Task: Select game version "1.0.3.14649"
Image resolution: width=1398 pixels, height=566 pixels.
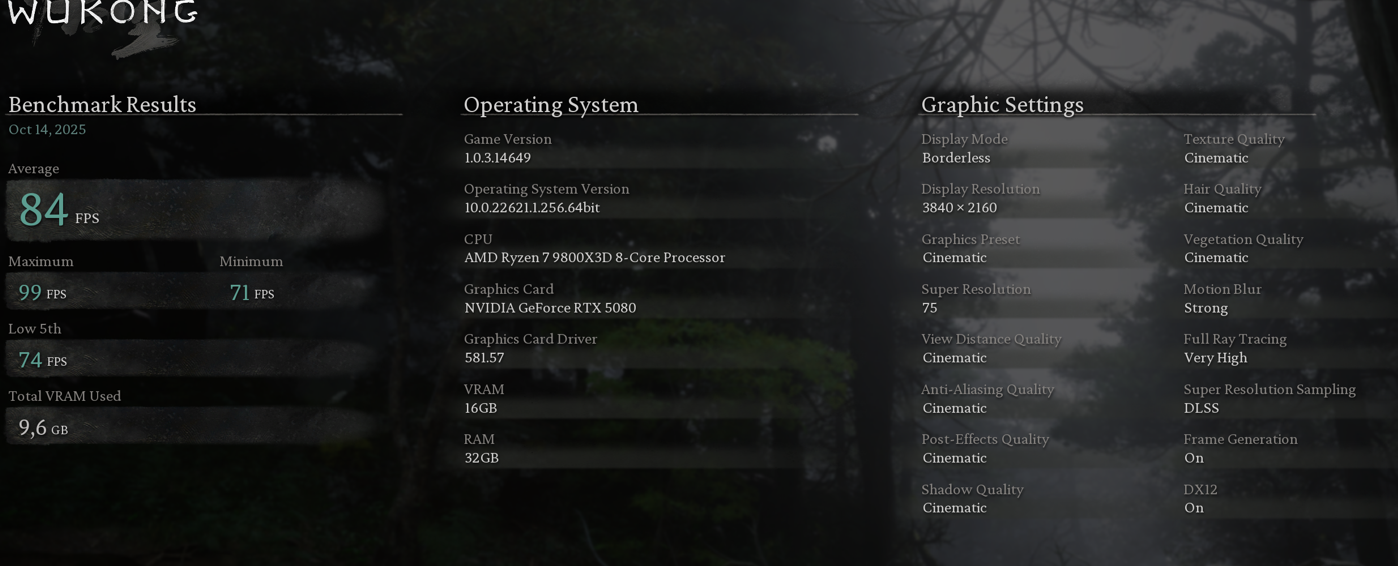Action: point(498,158)
